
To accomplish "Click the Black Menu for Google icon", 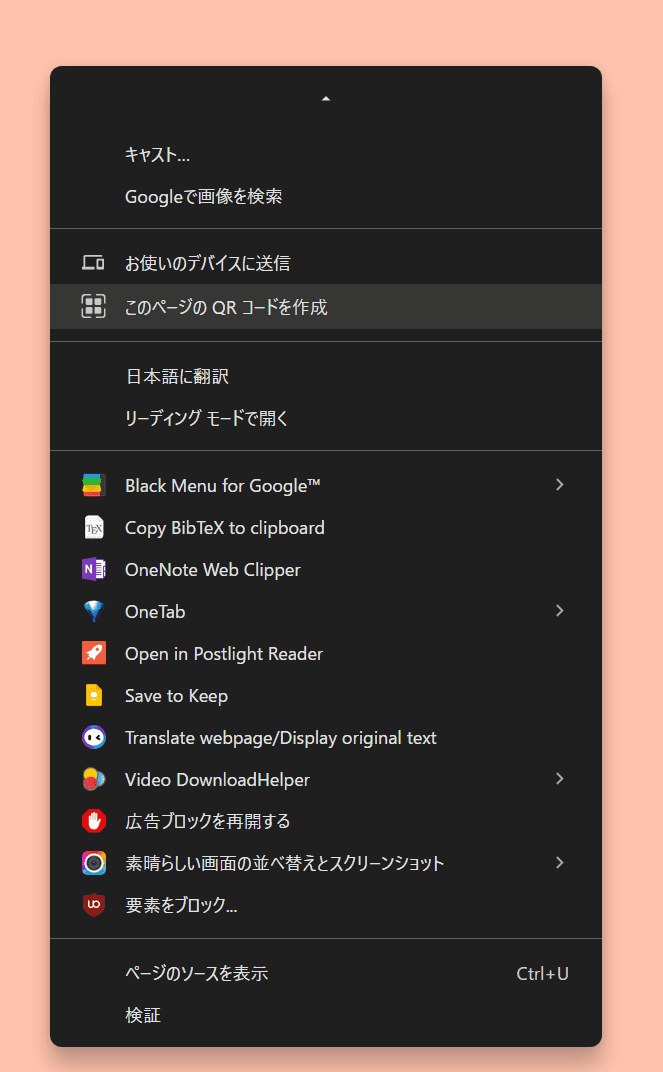I will coord(93,486).
